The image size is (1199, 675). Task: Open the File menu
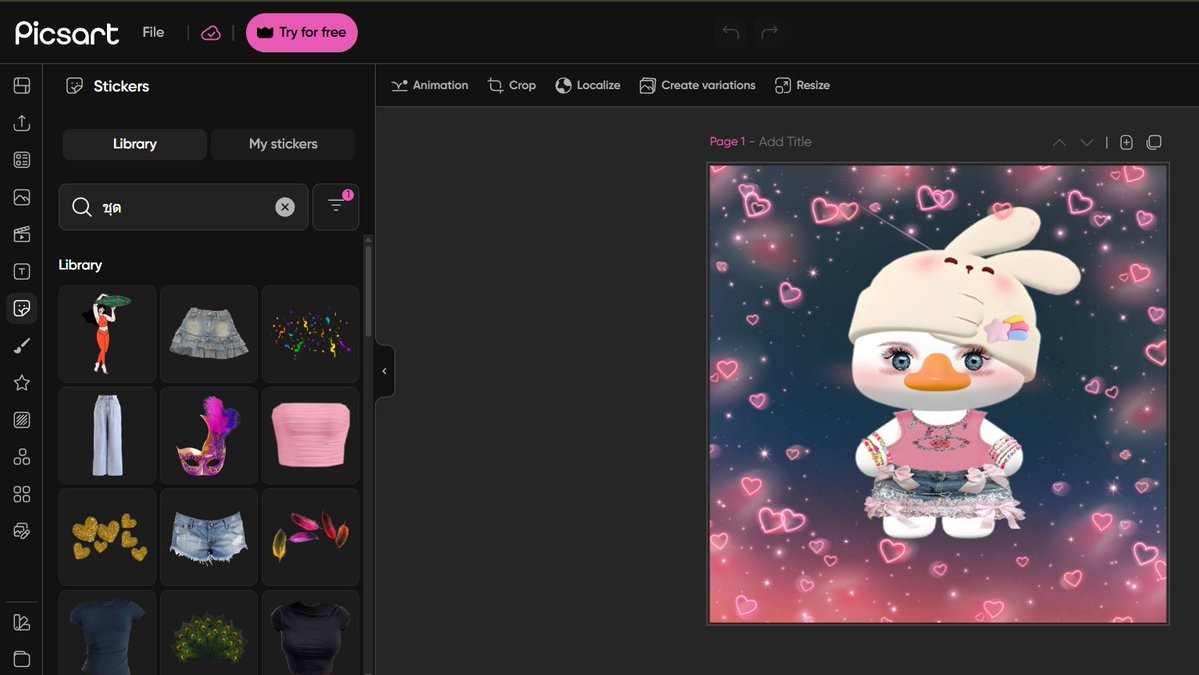pos(153,32)
